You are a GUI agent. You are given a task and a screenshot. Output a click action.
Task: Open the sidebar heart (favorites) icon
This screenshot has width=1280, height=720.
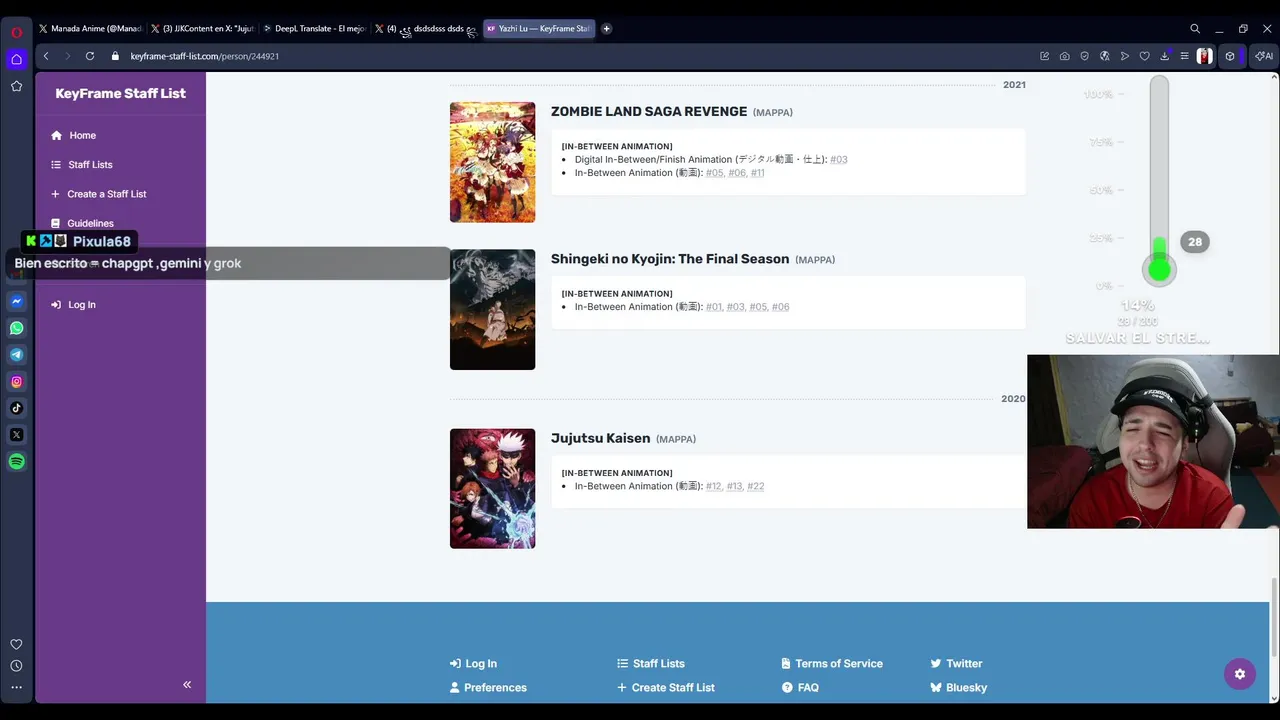(16, 645)
